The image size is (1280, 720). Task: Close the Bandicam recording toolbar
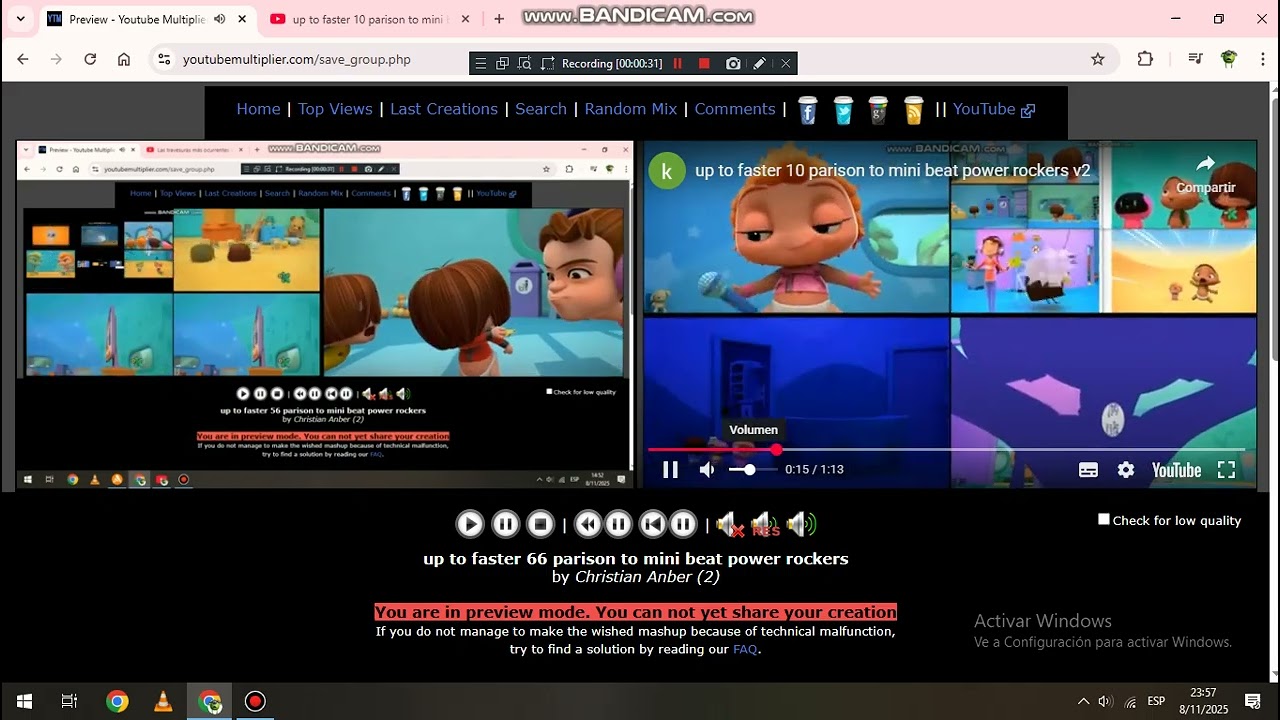(x=786, y=63)
